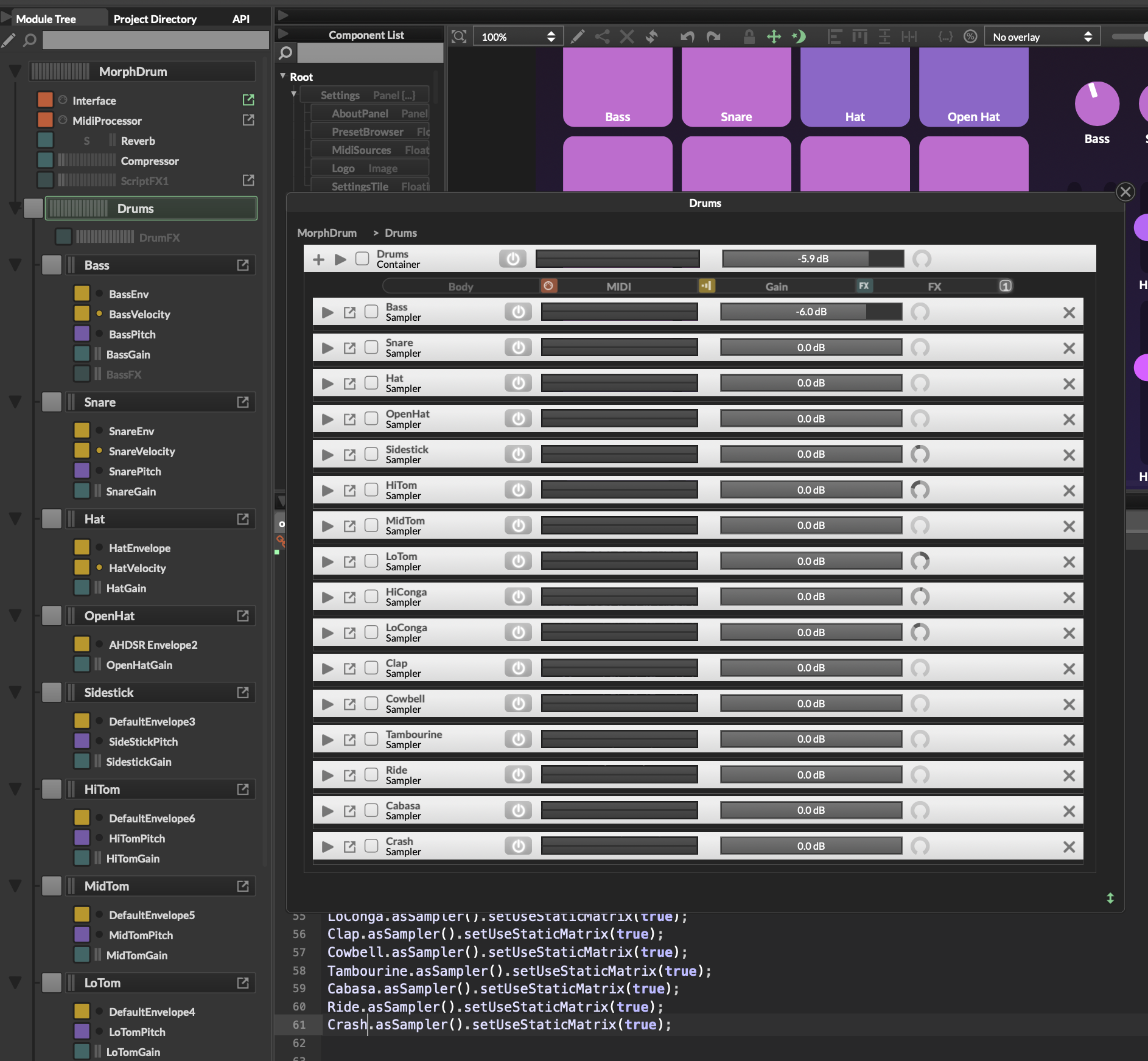Click the MorphDrum breadcrumb link
Screen dimensions: 1148x1061
(x=326, y=233)
